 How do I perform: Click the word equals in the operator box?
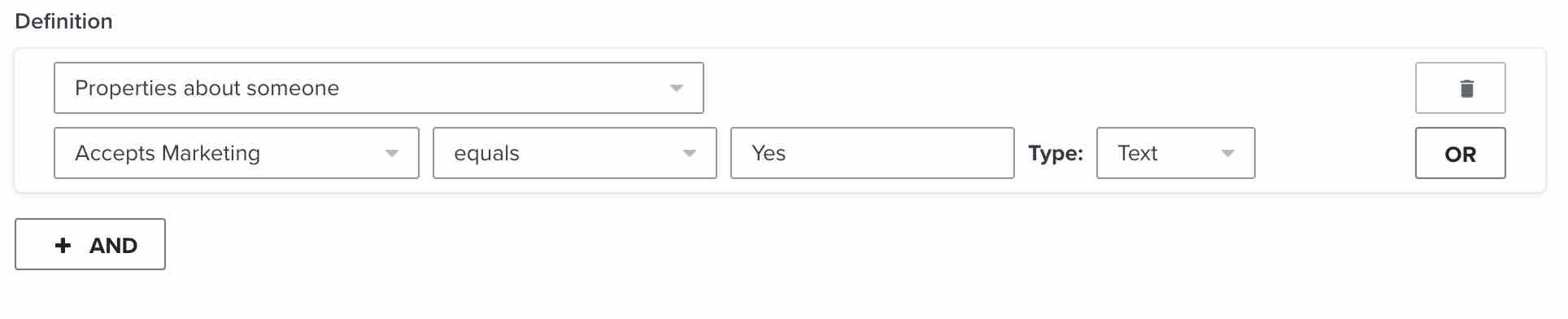coord(486,154)
